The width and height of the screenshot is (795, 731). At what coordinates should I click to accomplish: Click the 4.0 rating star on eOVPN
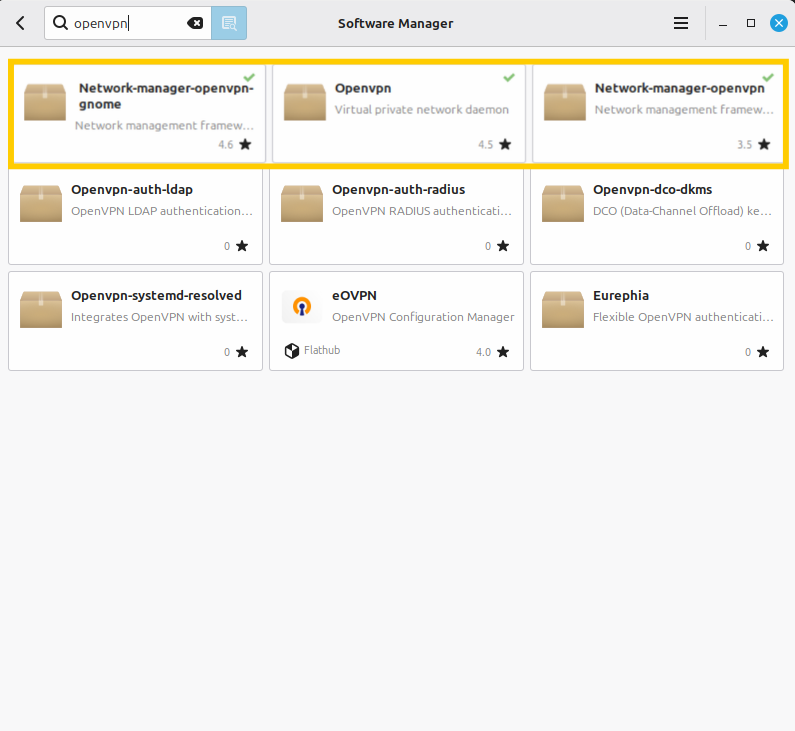point(503,352)
